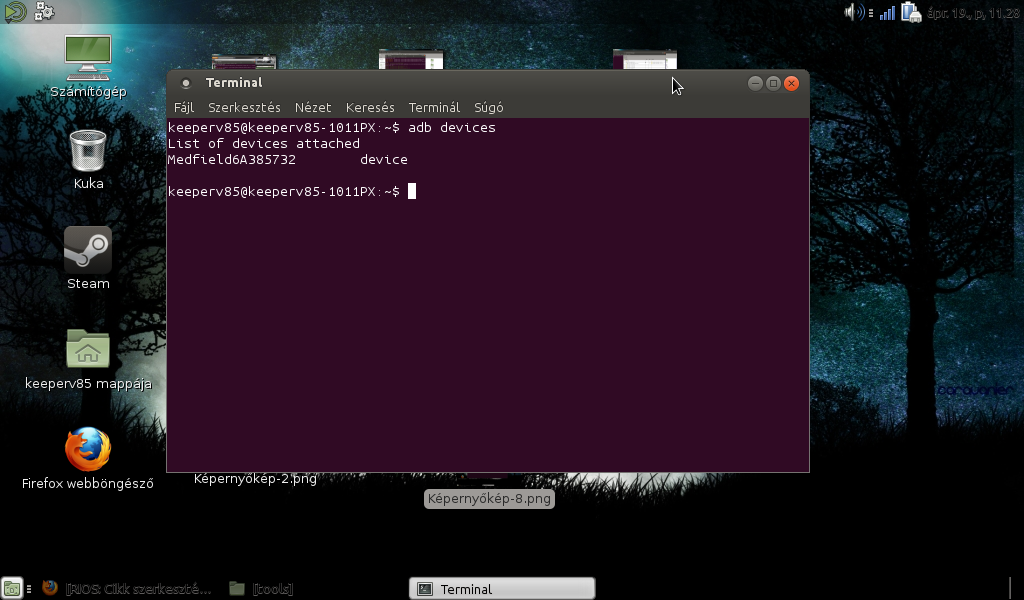Image resolution: width=1024 pixels, height=600 pixels.
Task: Open the Keresés menu
Action: (370, 107)
